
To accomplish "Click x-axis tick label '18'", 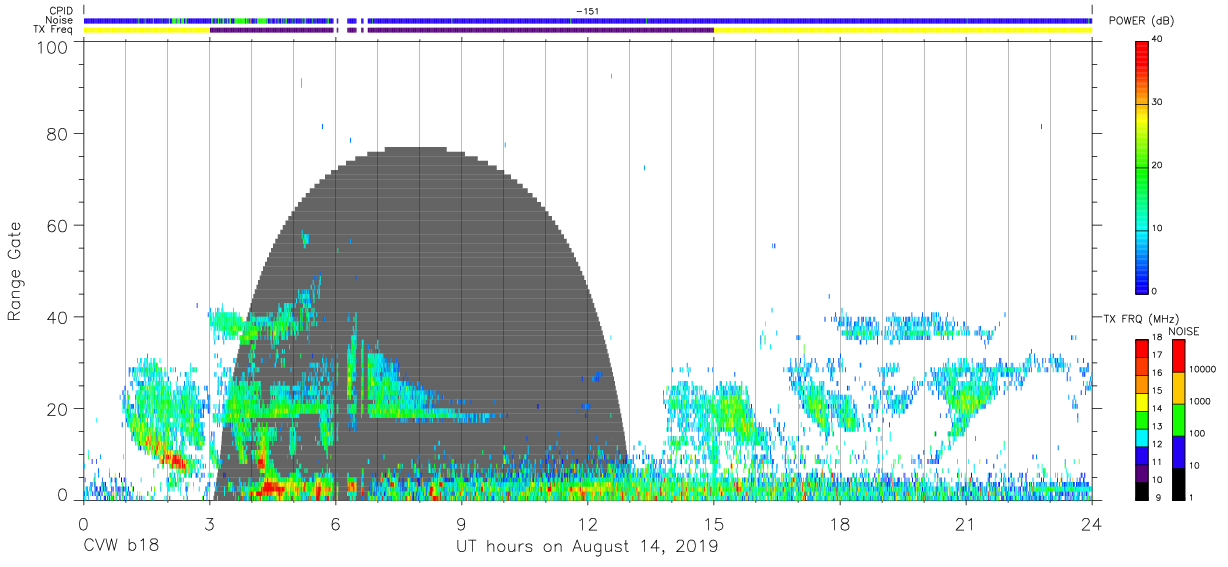I will tap(839, 525).
